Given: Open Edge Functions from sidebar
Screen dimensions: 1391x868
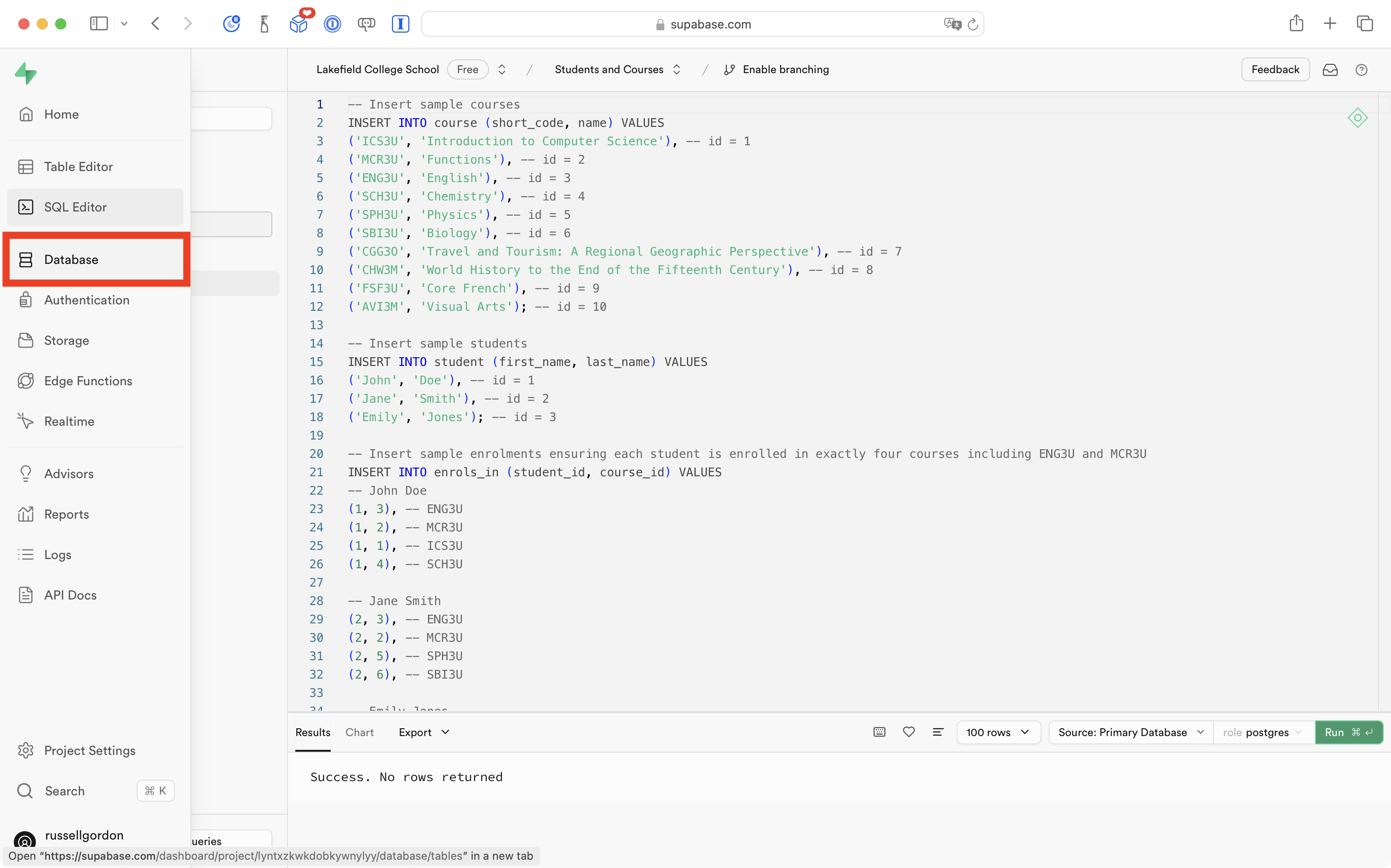Looking at the screenshot, I should tap(88, 381).
